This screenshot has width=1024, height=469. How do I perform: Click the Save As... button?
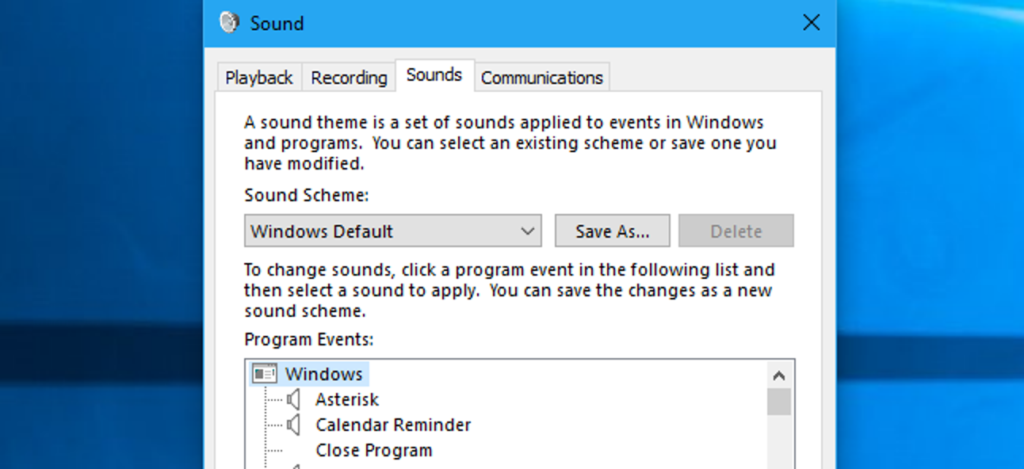click(x=613, y=231)
